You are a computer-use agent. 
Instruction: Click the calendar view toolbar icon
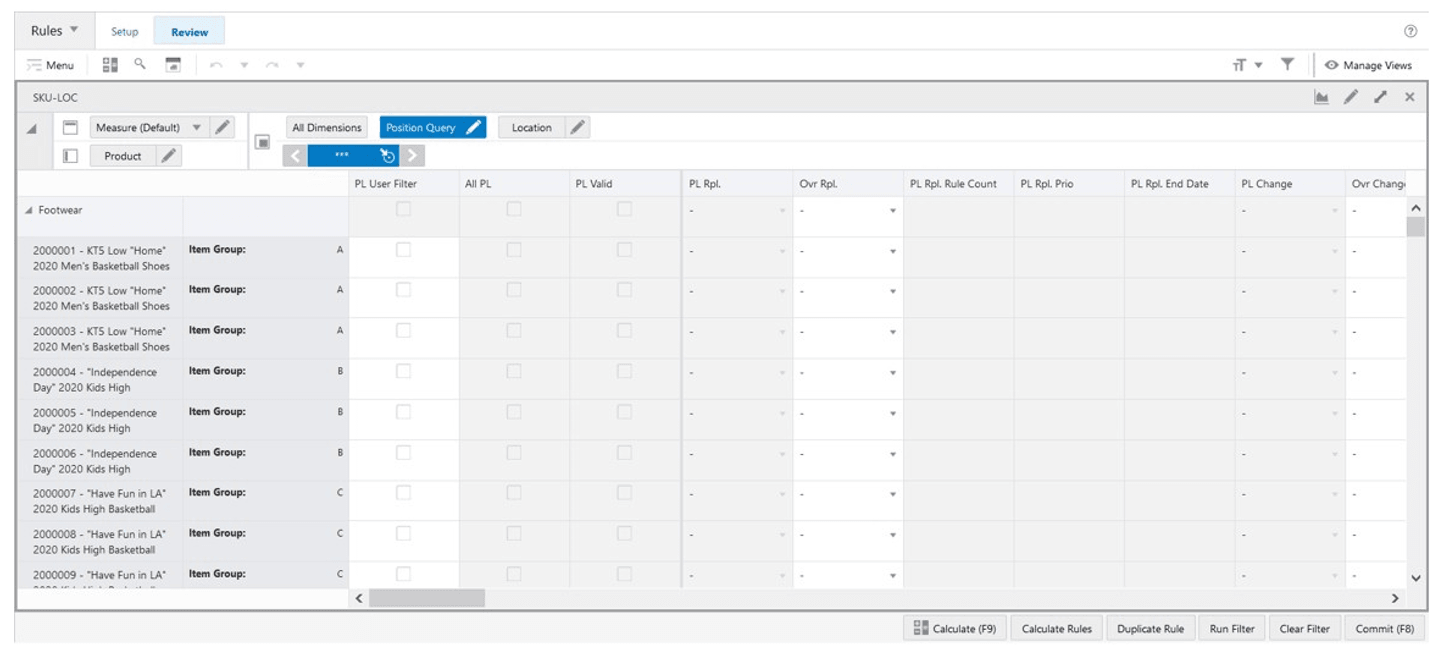[x=173, y=64]
